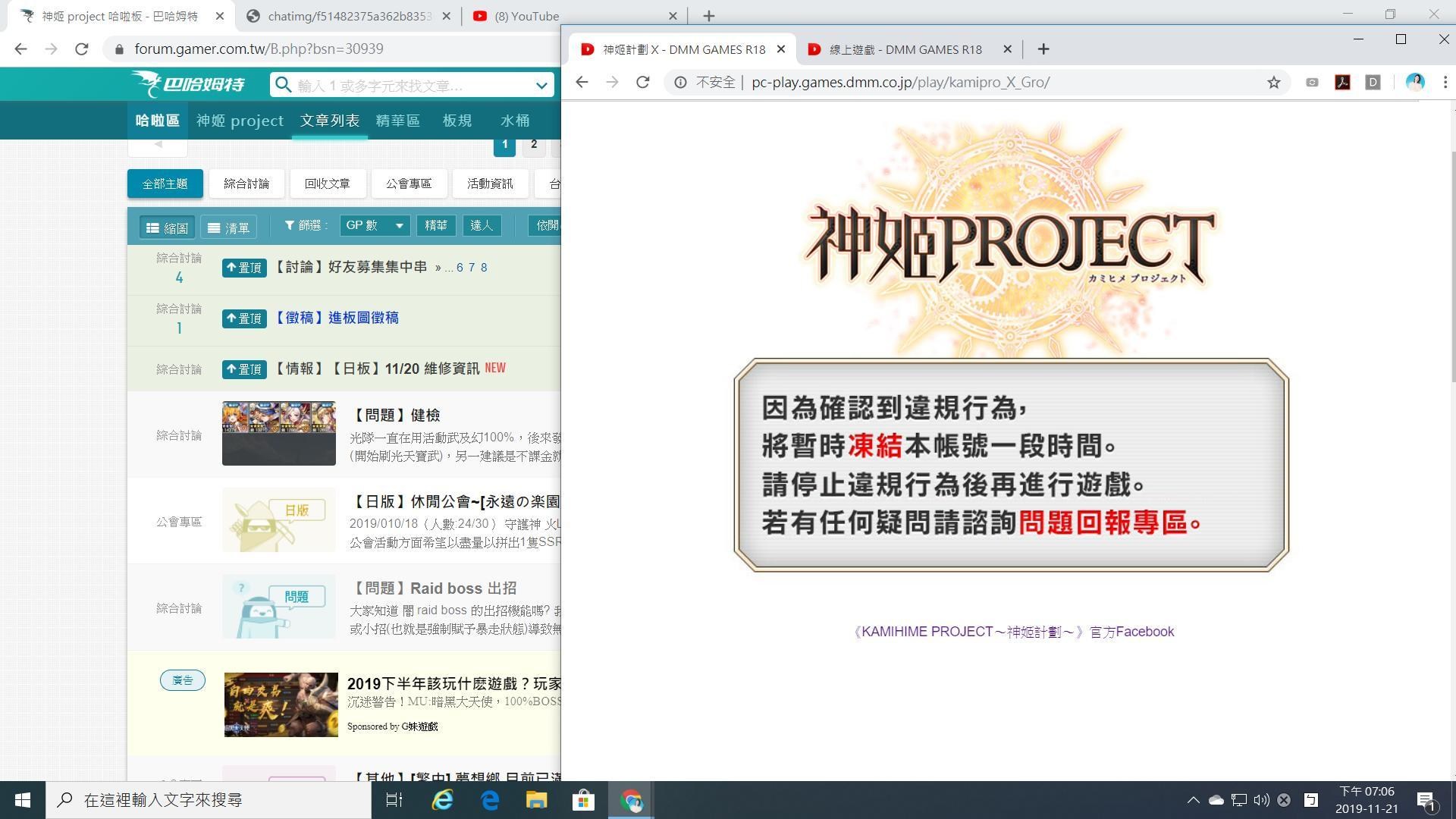Switch to 神姬計劃 X DMM GAMES tab
1456x819 pixels.
(x=682, y=49)
